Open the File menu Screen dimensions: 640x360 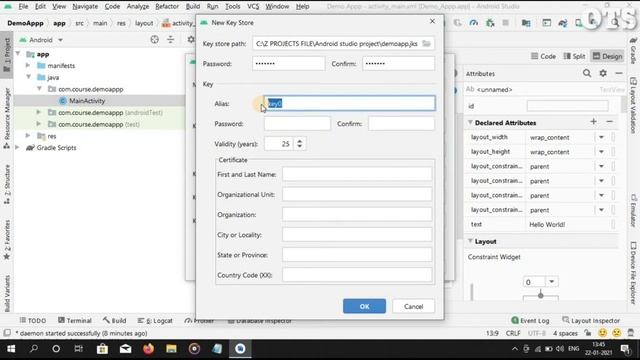click(x=23, y=7)
